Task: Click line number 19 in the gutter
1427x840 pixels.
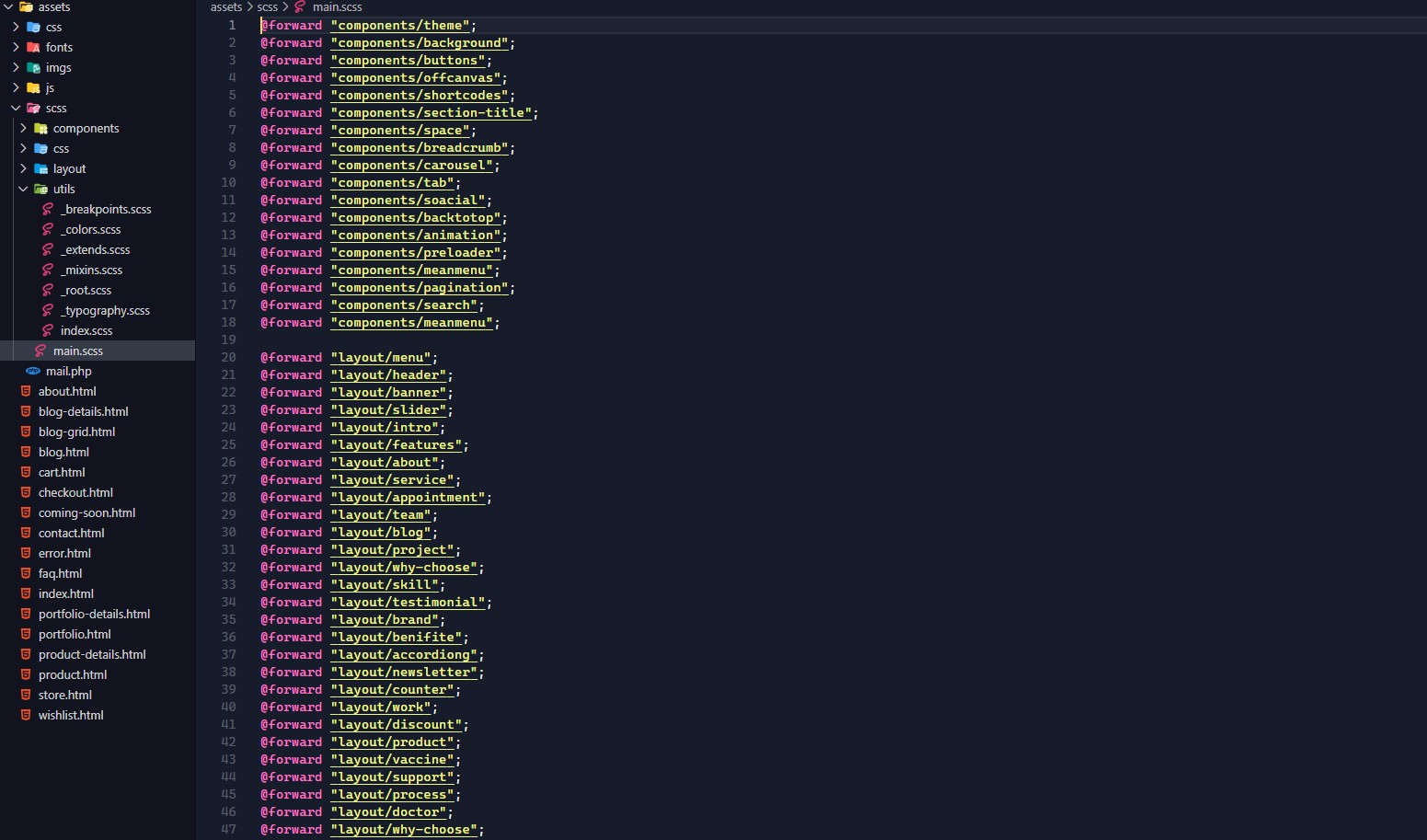Action: [229, 340]
